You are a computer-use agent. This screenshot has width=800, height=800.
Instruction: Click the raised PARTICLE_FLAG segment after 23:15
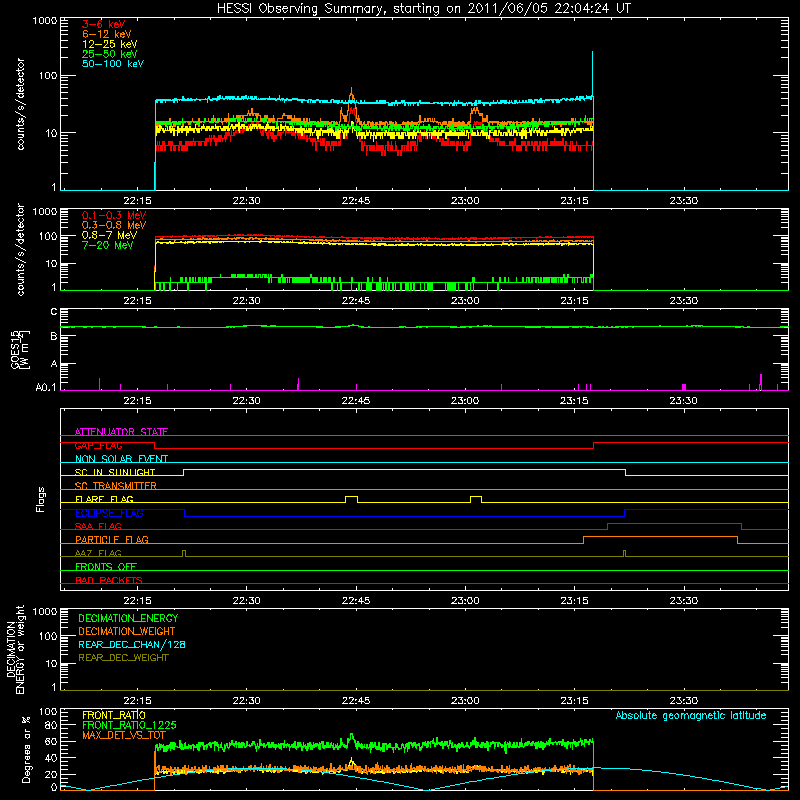pyautogui.click(x=661, y=537)
